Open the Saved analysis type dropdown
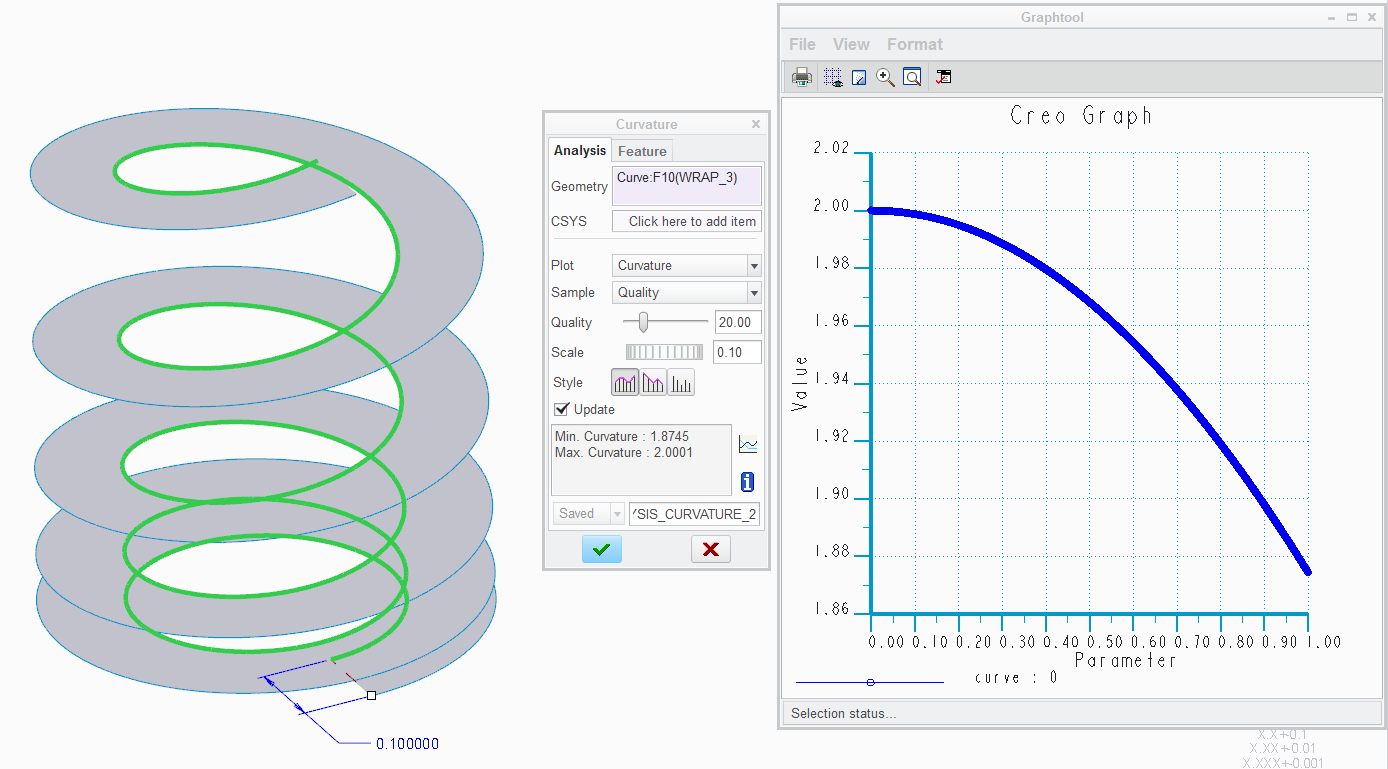1388x769 pixels. 588,513
